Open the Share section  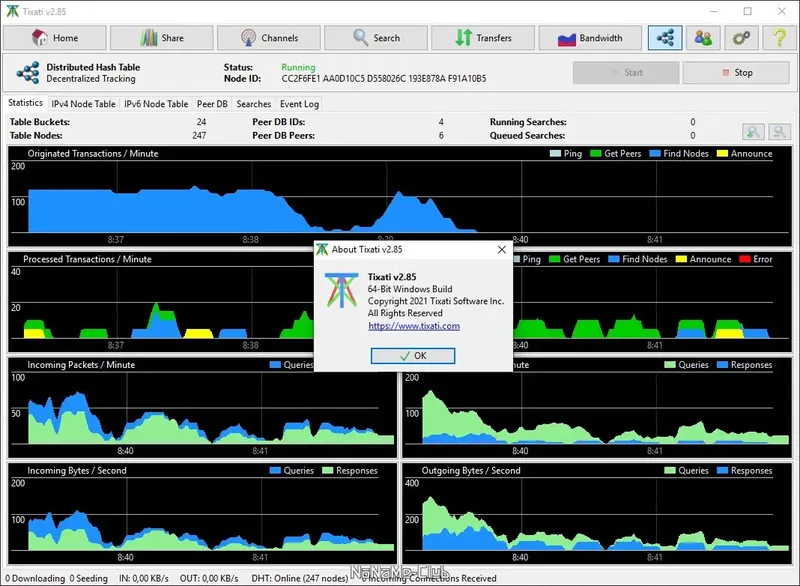coord(162,38)
